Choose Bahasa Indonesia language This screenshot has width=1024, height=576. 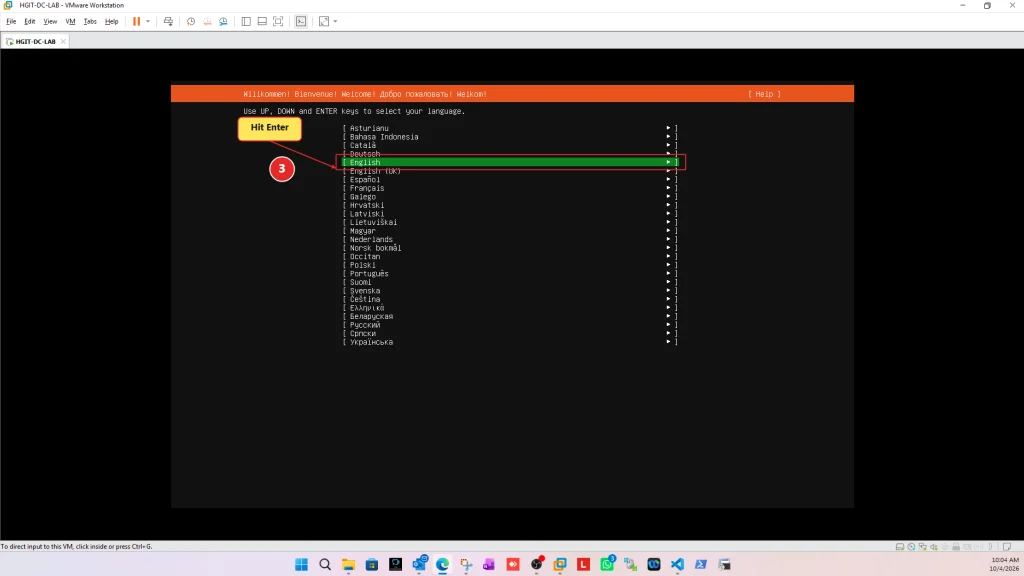pyautogui.click(x=510, y=136)
